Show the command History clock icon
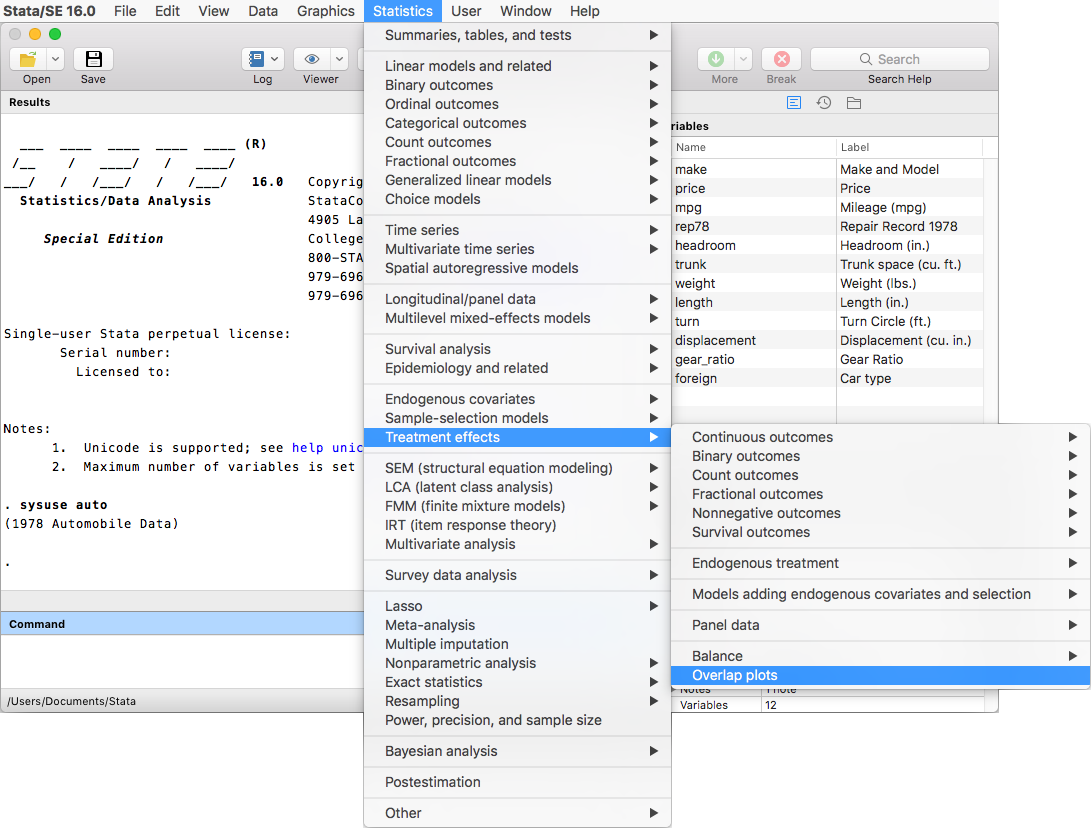Image resolution: width=1091 pixels, height=828 pixels. tap(824, 103)
